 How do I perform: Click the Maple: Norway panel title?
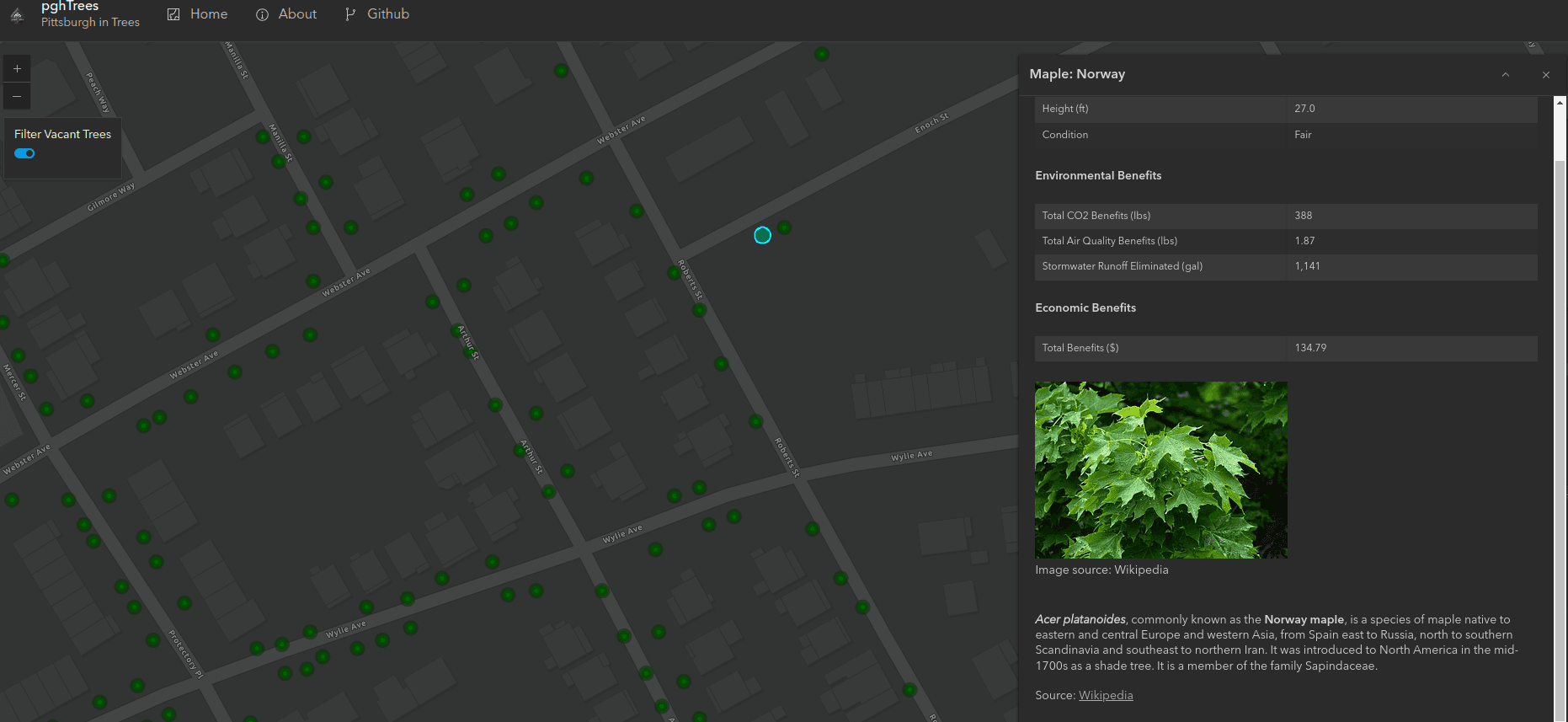point(1077,74)
